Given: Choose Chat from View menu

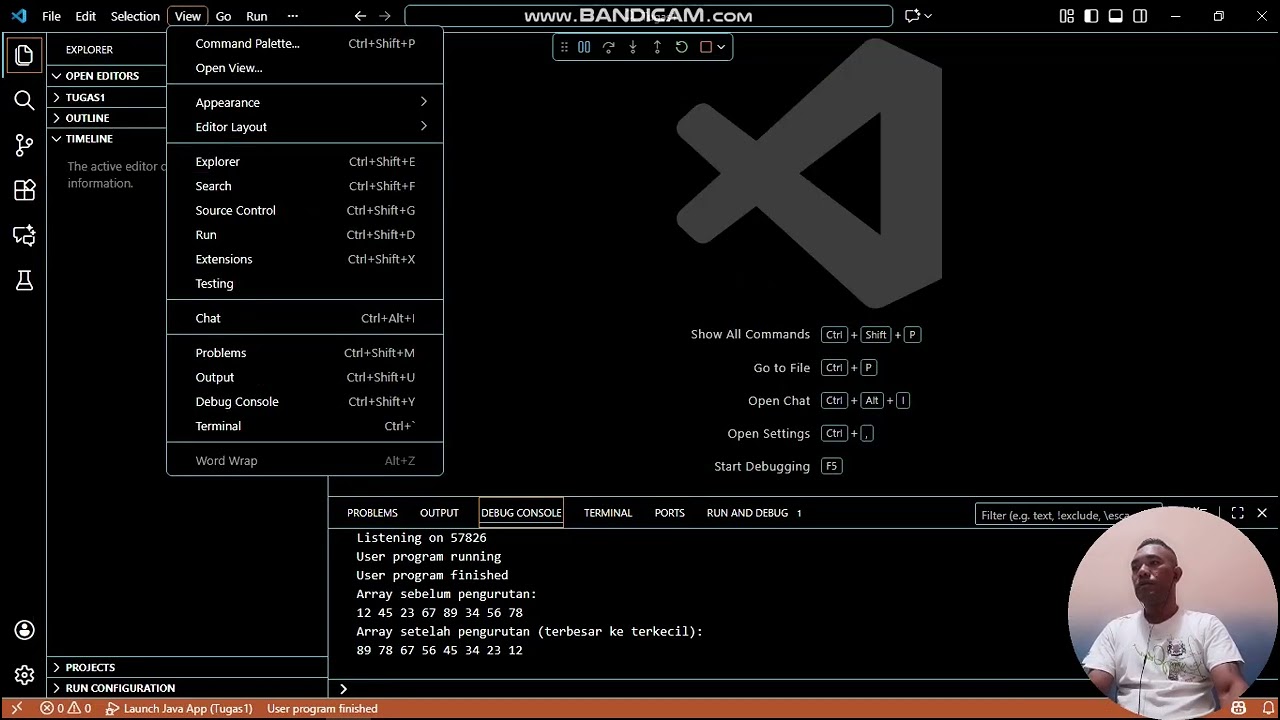Looking at the screenshot, I should pos(305,318).
